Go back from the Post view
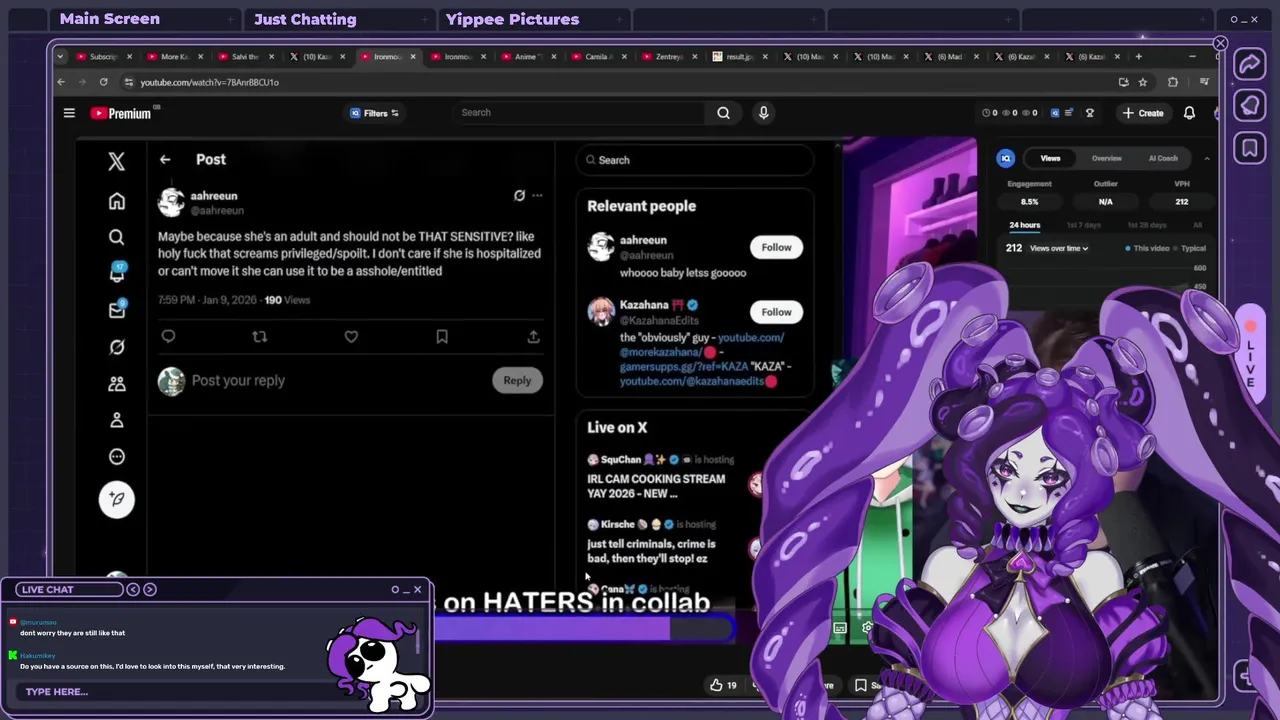The image size is (1280, 720). pos(165,159)
